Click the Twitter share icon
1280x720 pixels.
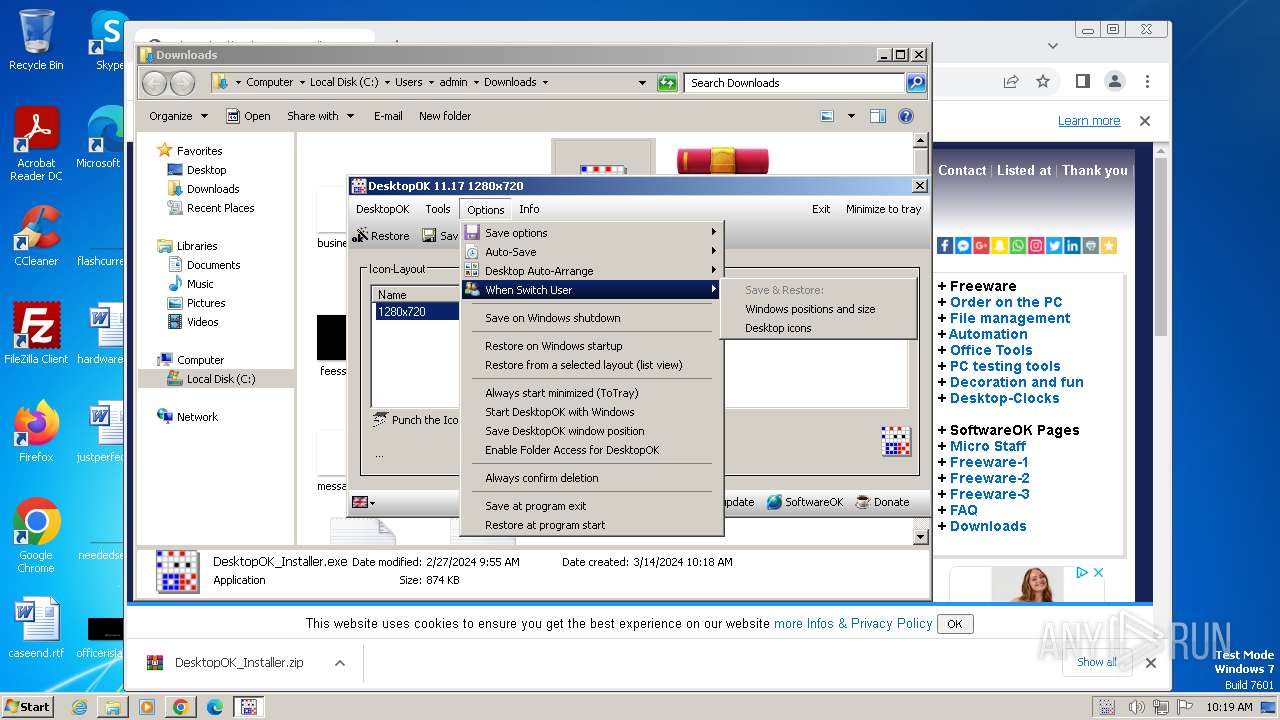(x=1054, y=245)
